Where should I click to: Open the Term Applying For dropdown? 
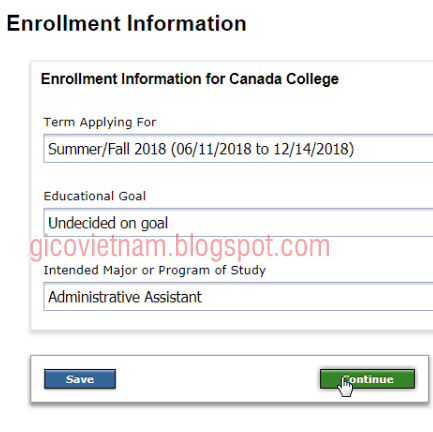(x=238, y=149)
